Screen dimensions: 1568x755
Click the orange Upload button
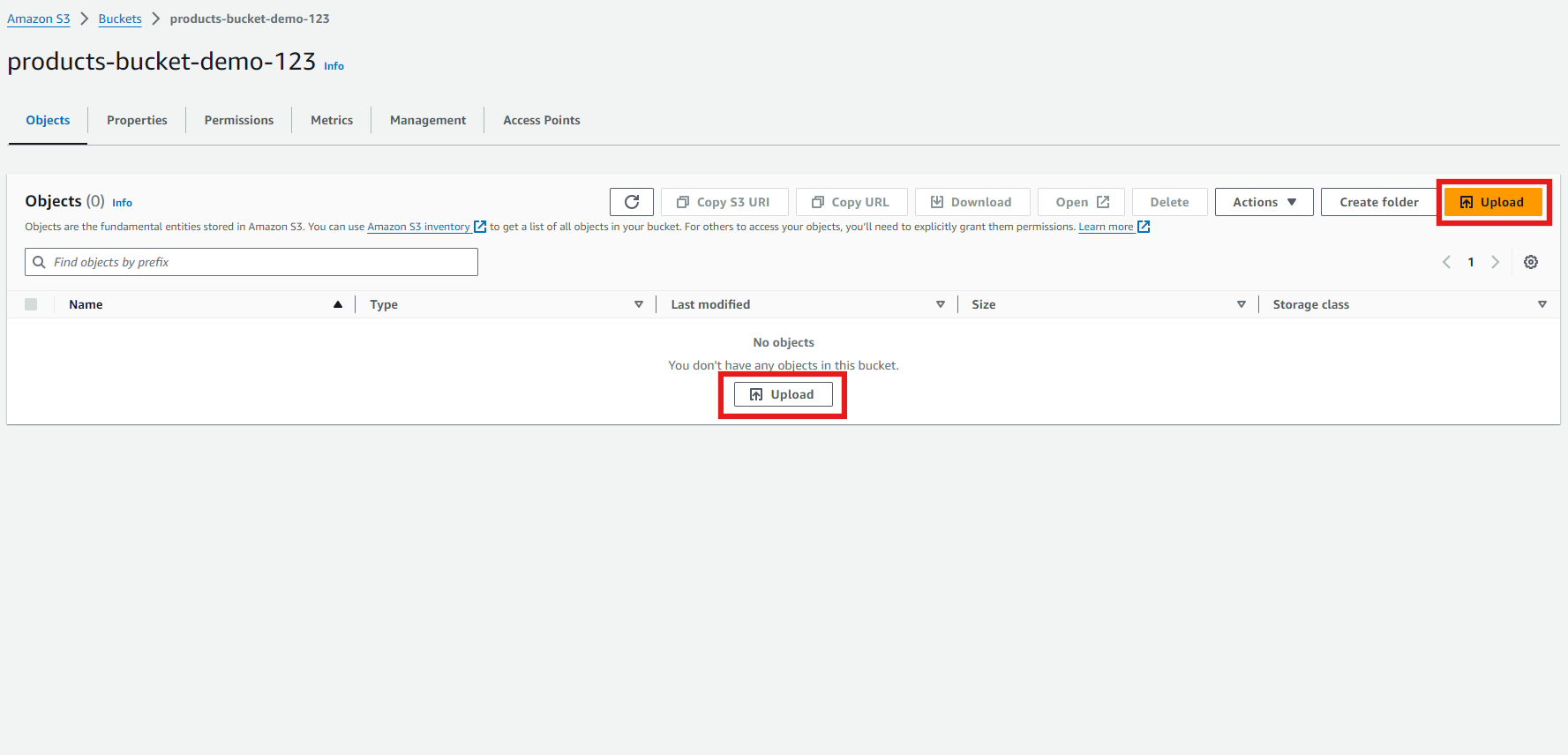click(1493, 202)
